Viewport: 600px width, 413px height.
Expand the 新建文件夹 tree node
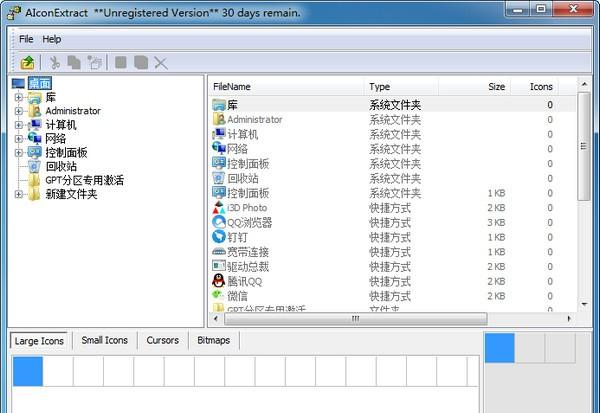point(18,194)
